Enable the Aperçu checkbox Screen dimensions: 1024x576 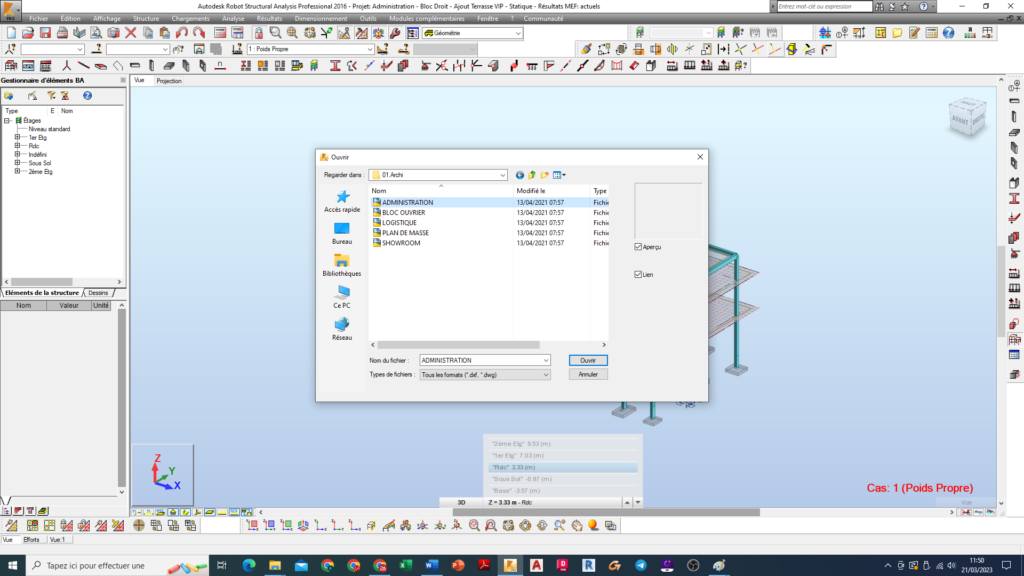(x=637, y=246)
